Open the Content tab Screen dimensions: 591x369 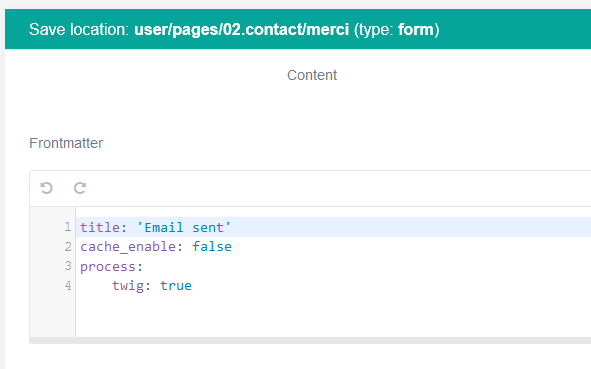pyautogui.click(x=312, y=75)
